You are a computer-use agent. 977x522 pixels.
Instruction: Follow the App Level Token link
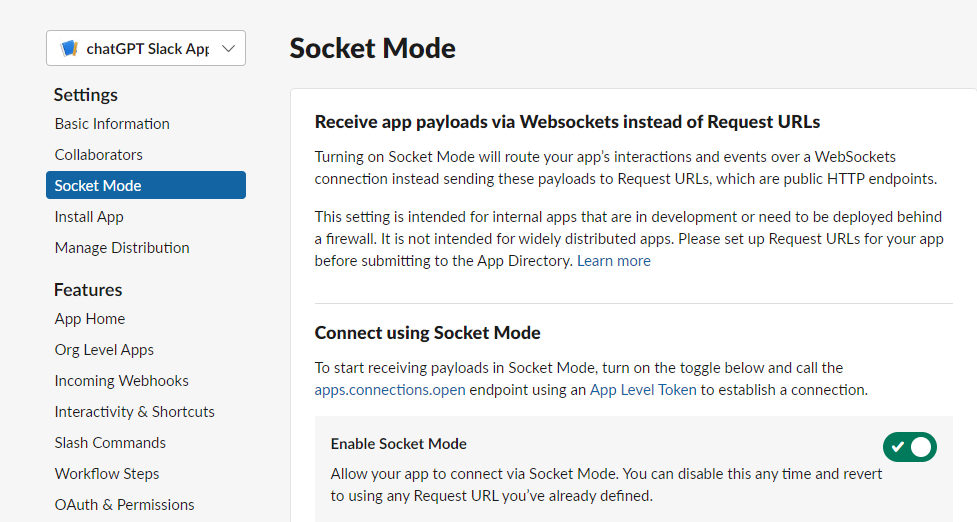[643, 390]
